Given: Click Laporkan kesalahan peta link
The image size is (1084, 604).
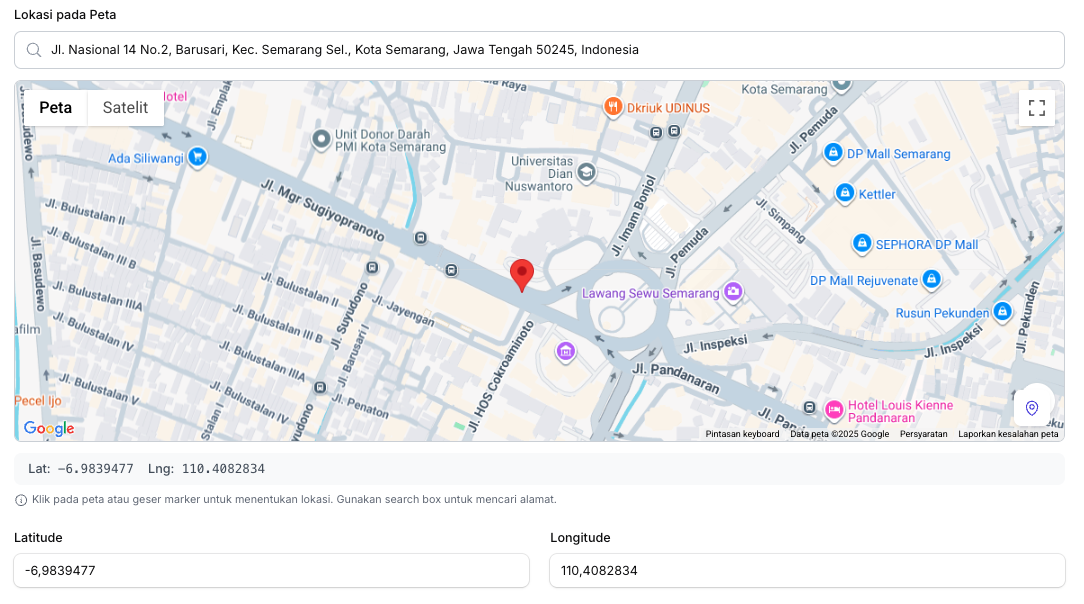Looking at the screenshot, I should click(x=1008, y=434).
